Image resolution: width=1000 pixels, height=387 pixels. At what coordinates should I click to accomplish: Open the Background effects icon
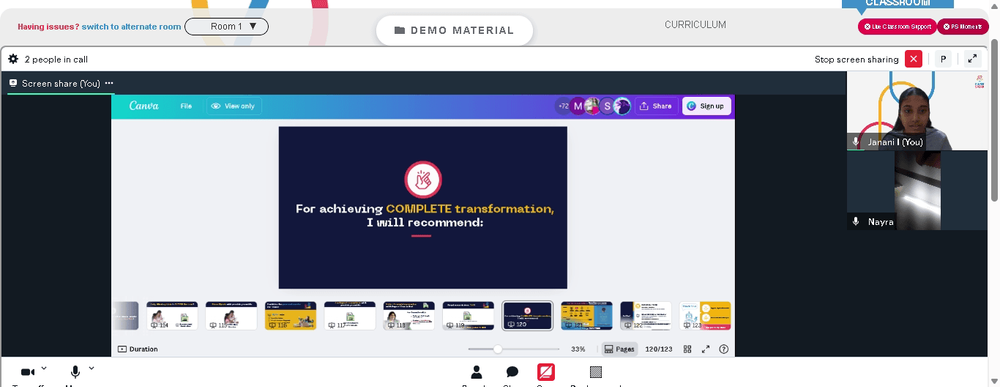click(596, 372)
